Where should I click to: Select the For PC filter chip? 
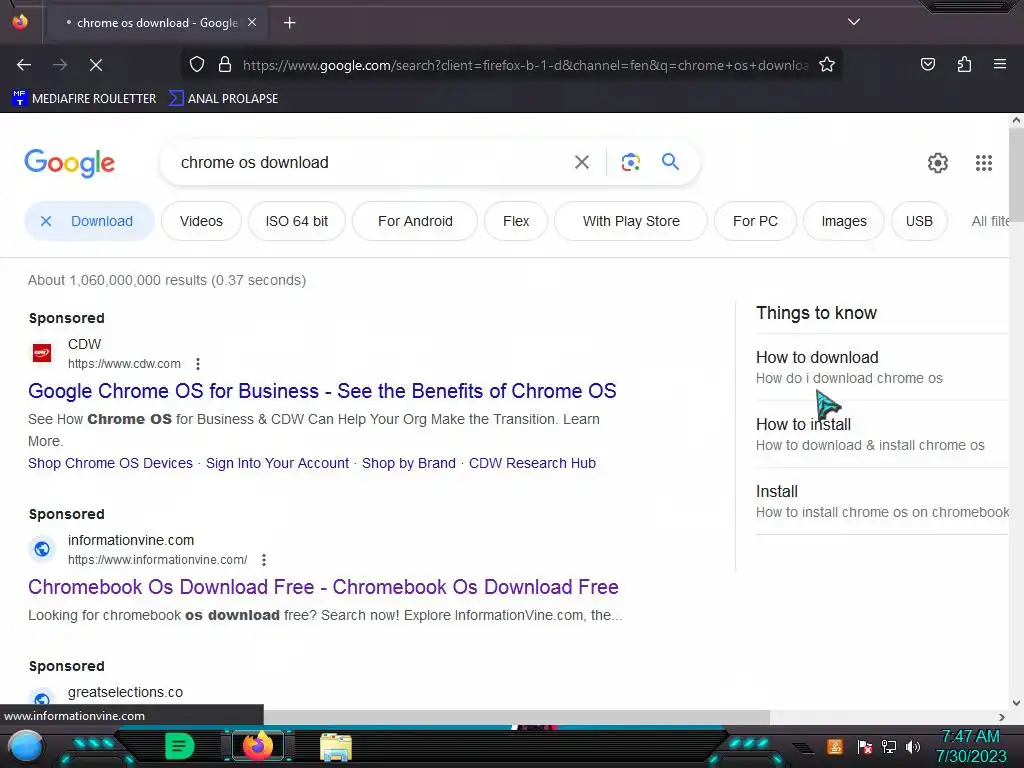pos(755,221)
